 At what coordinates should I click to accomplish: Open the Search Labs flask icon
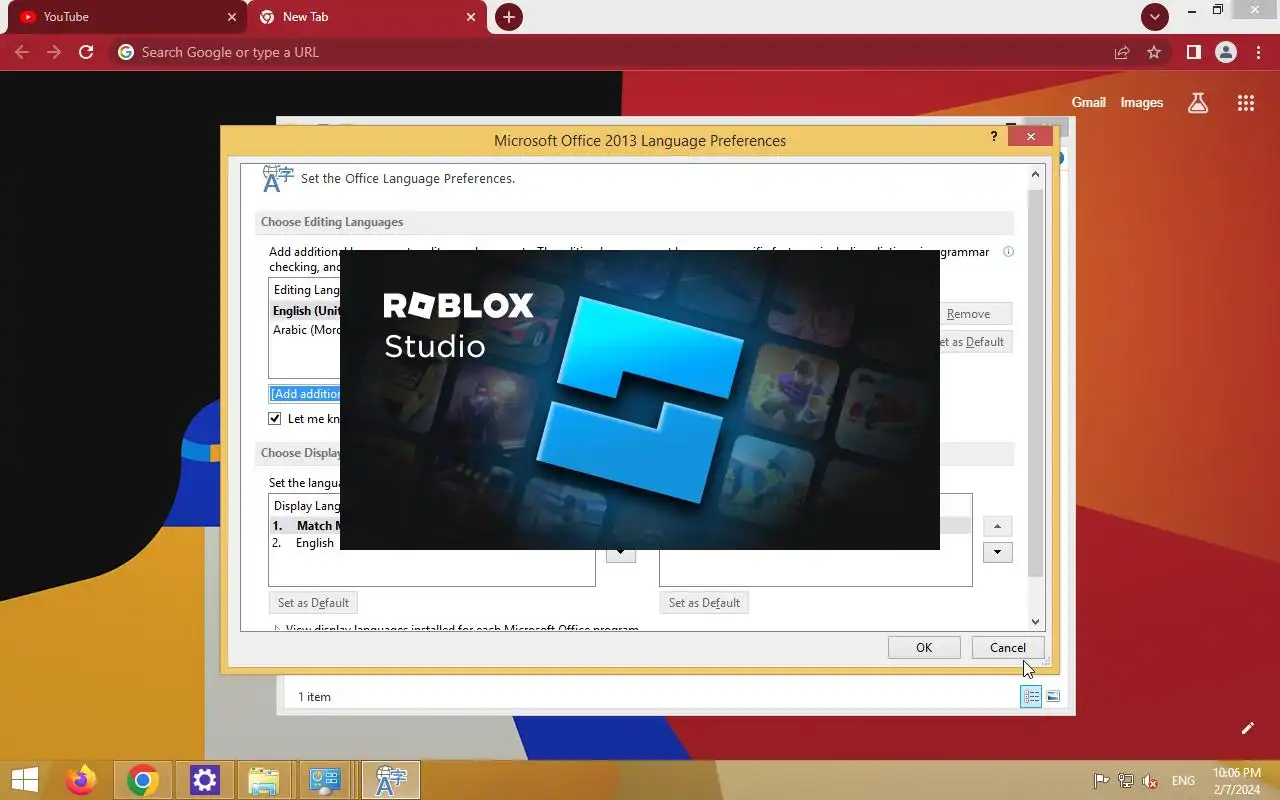coord(1197,102)
